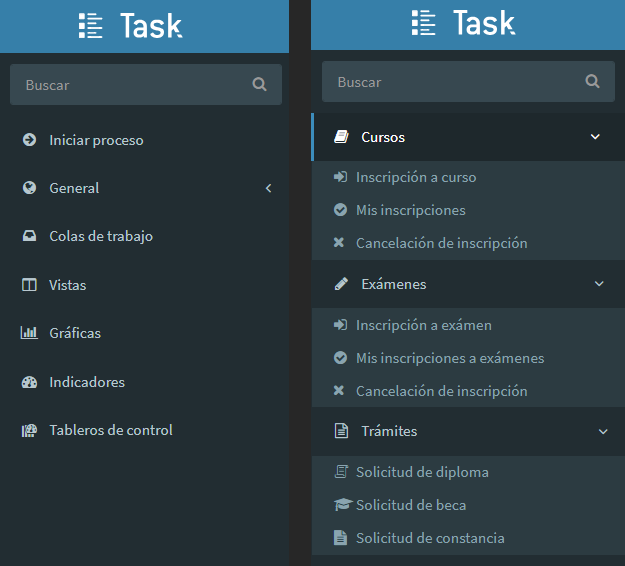
Task: Click the gauge icon beside Indicadores
Action: click(x=29, y=382)
